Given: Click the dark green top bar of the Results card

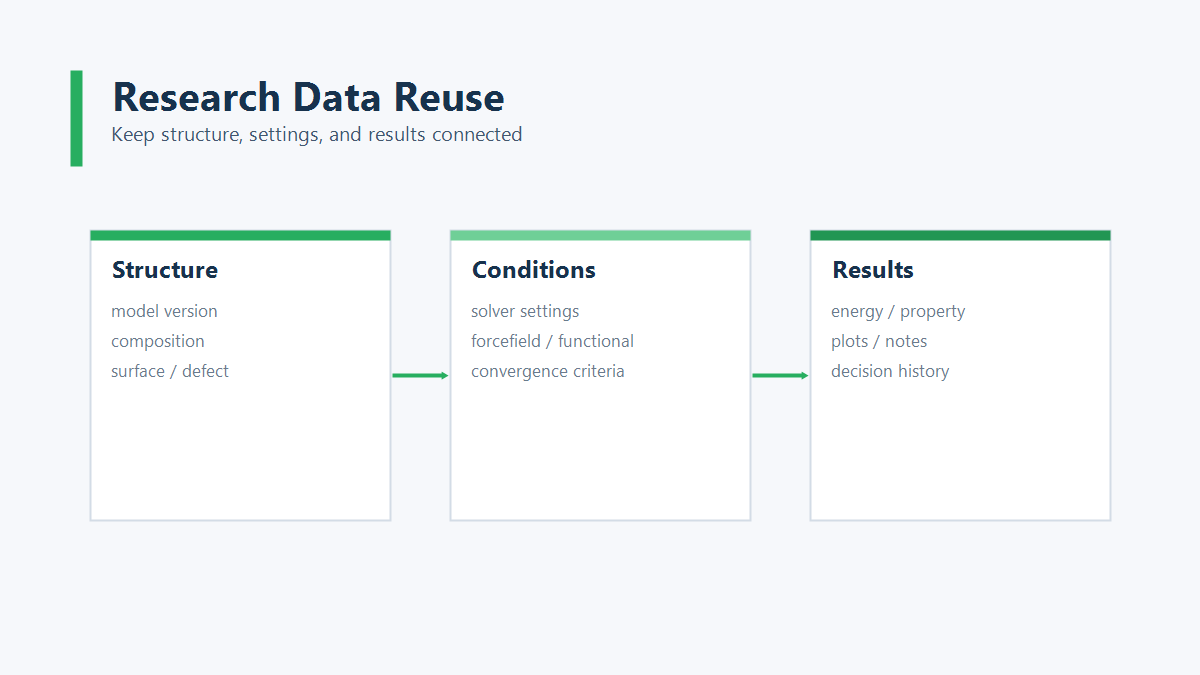Looking at the screenshot, I should (960, 235).
